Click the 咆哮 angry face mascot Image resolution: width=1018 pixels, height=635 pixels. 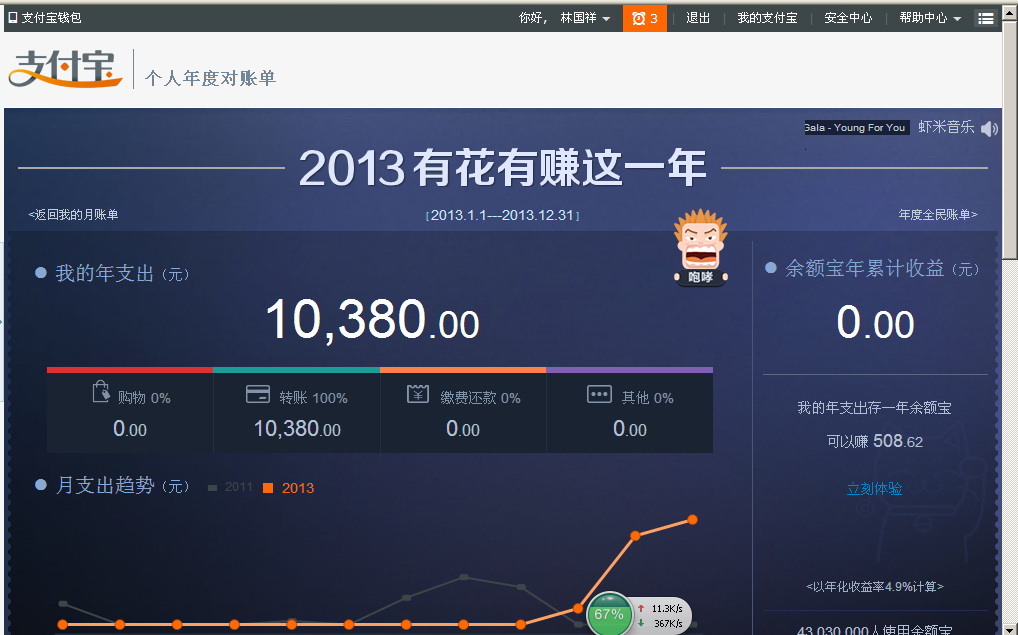[700, 247]
